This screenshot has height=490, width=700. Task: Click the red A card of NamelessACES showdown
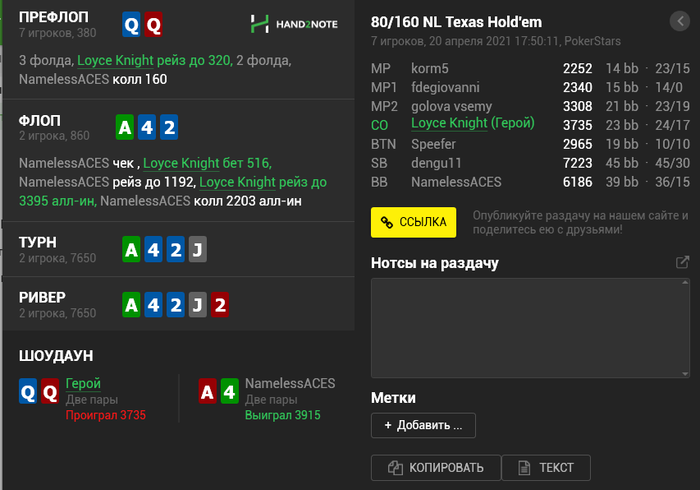(x=207, y=391)
